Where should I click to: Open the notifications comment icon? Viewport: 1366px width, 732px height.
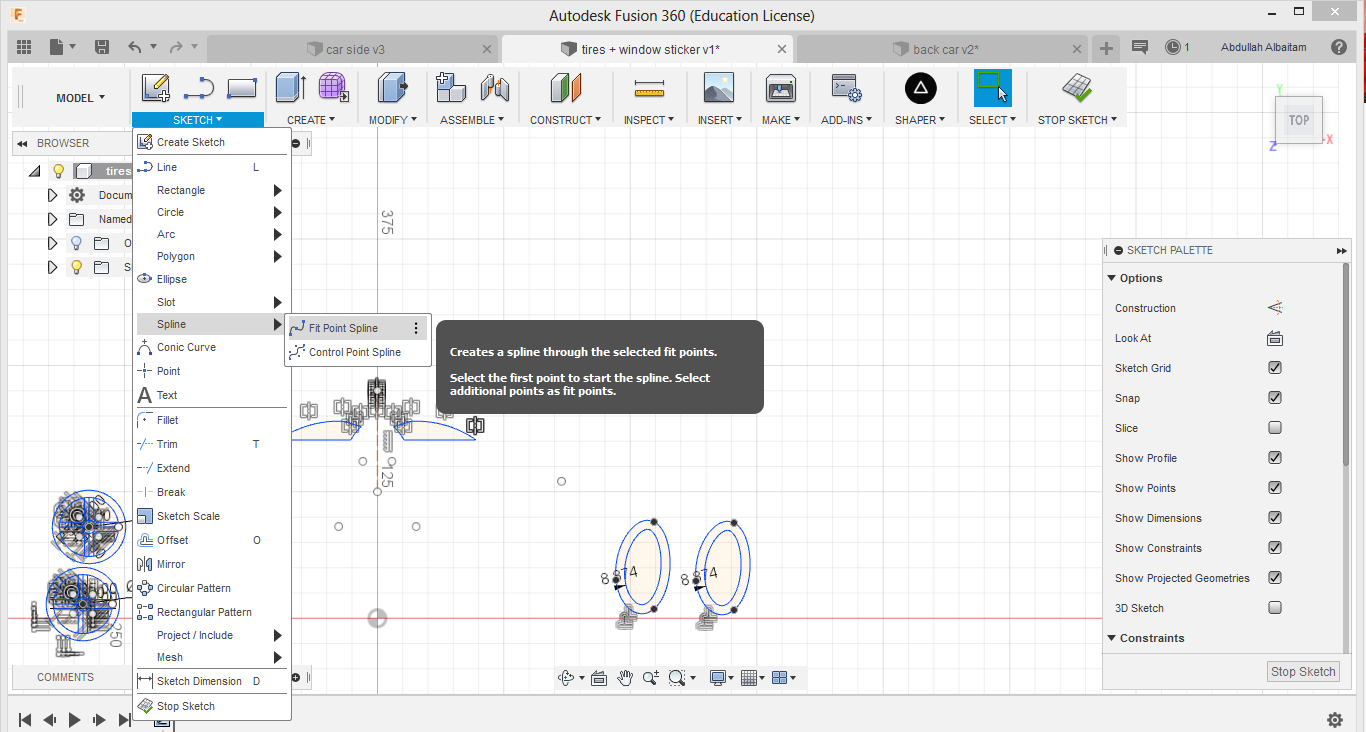pyautogui.click(x=1139, y=47)
